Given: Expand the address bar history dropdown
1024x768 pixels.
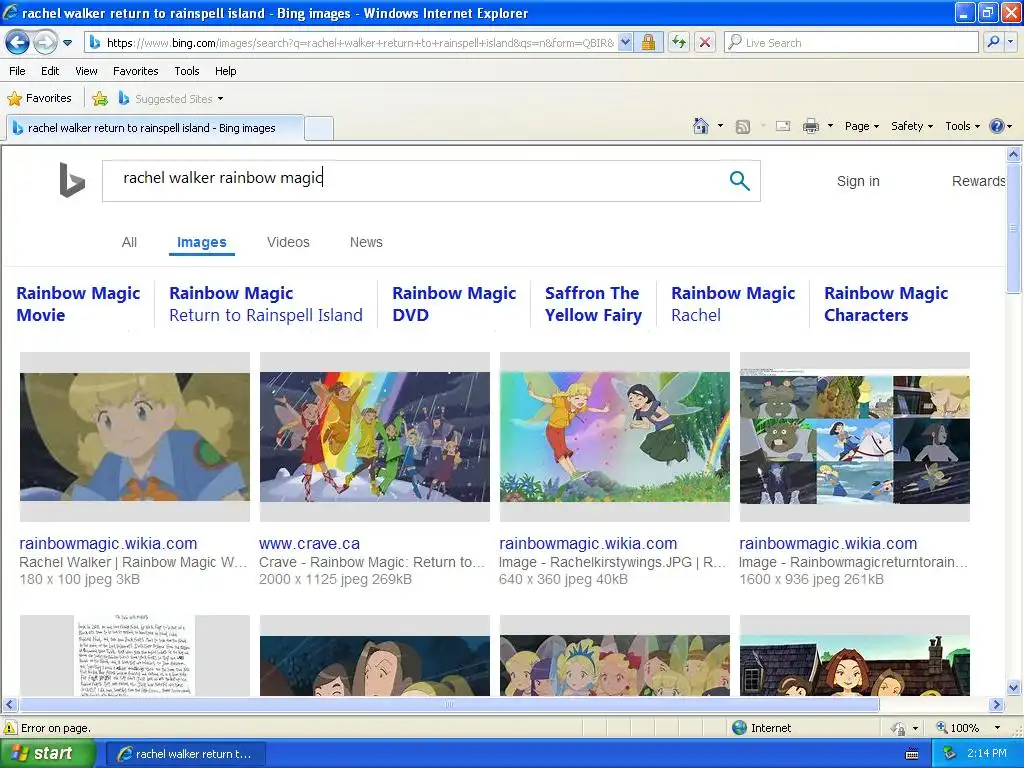Looking at the screenshot, I should tap(625, 43).
